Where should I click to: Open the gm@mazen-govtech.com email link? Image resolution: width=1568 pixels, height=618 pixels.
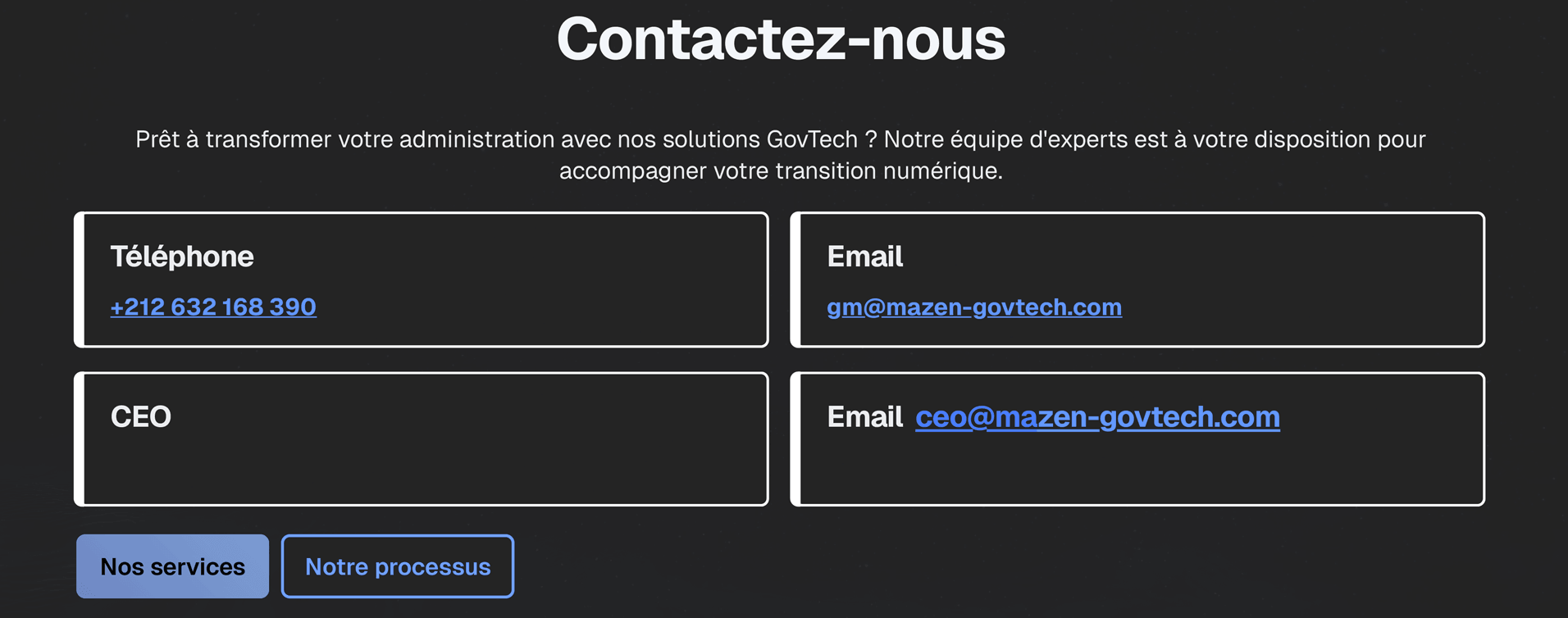tap(973, 307)
